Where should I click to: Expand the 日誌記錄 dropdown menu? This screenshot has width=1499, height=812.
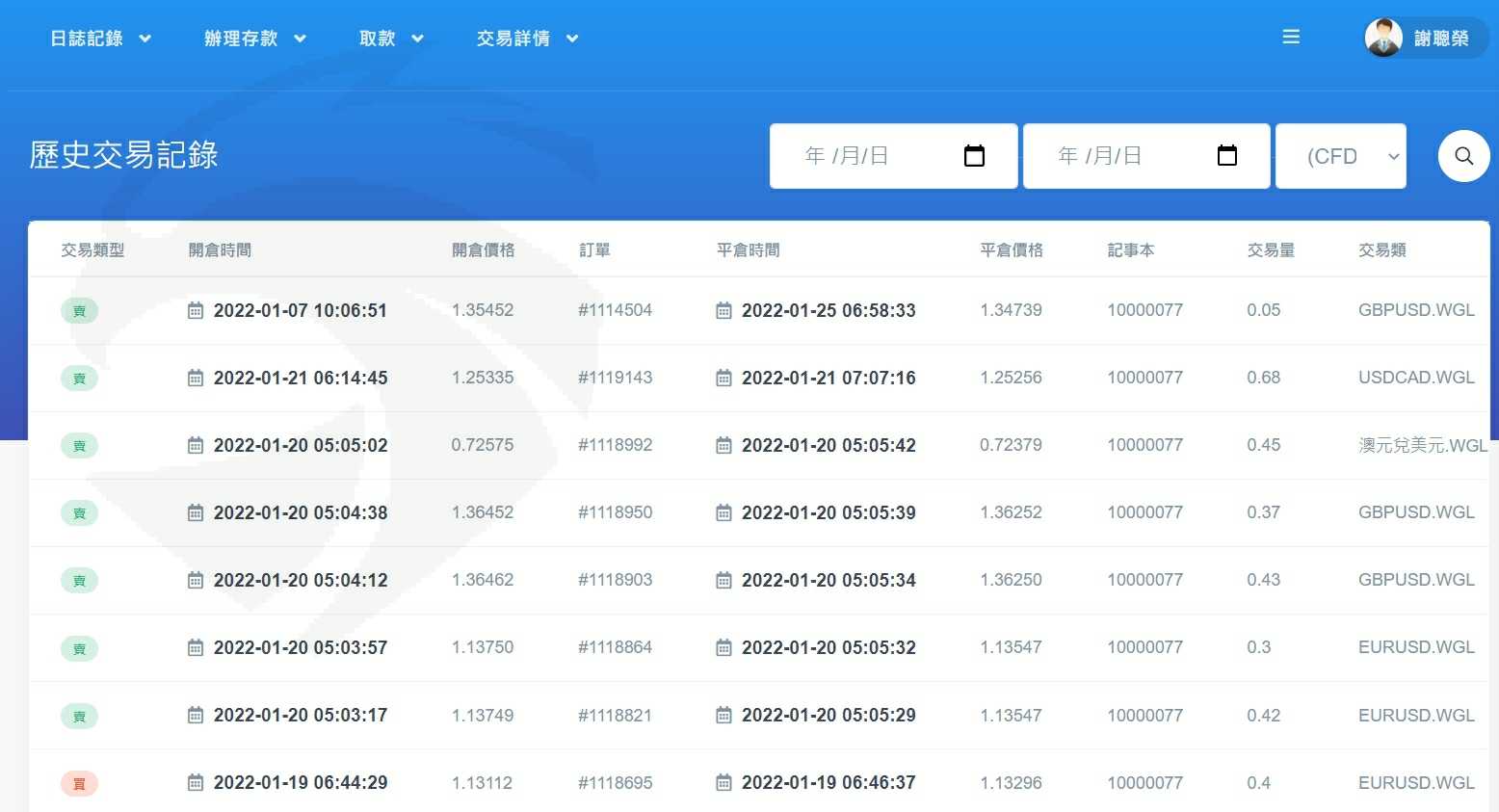click(100, 39)
